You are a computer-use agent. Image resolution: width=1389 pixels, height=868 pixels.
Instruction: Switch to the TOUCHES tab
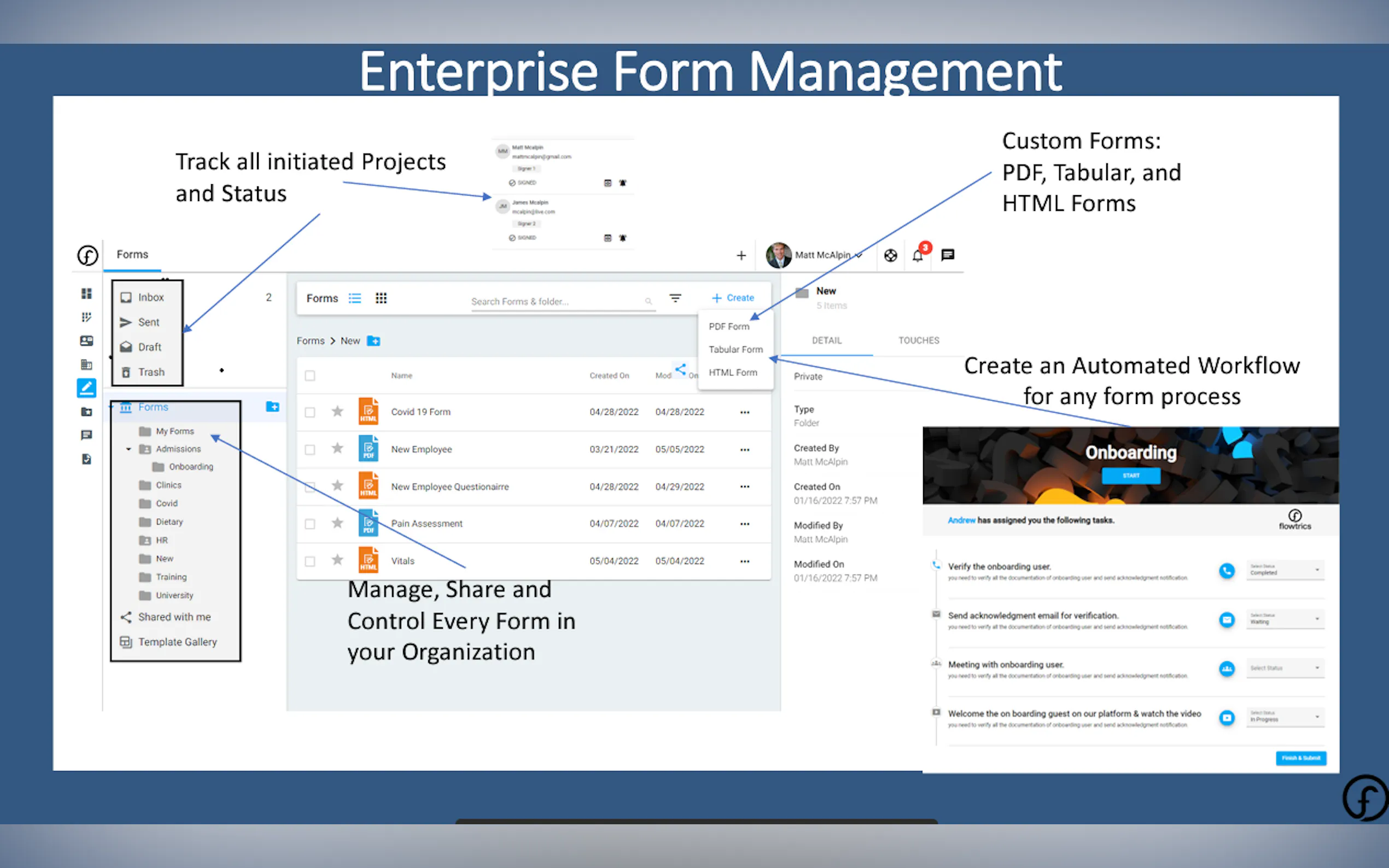[918, 341]
